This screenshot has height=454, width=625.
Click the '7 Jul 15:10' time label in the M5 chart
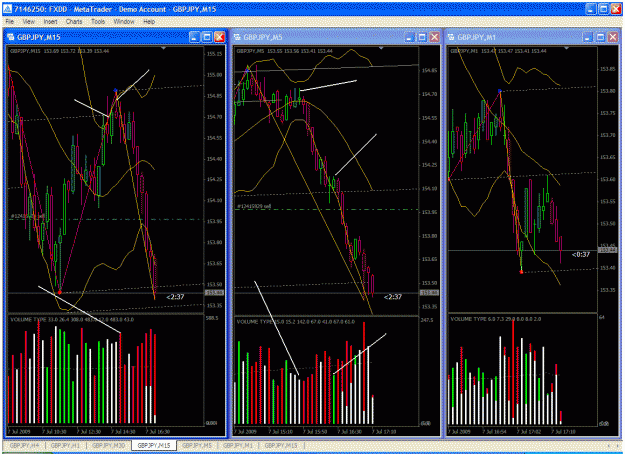pyautogui.click(x=281, y=432)
